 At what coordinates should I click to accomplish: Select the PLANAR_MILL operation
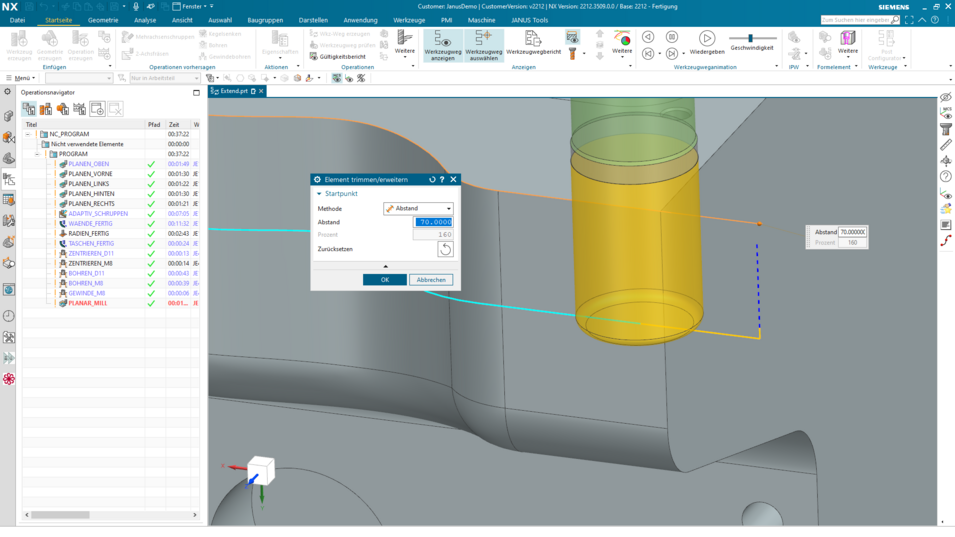click(x=87, y=303)
